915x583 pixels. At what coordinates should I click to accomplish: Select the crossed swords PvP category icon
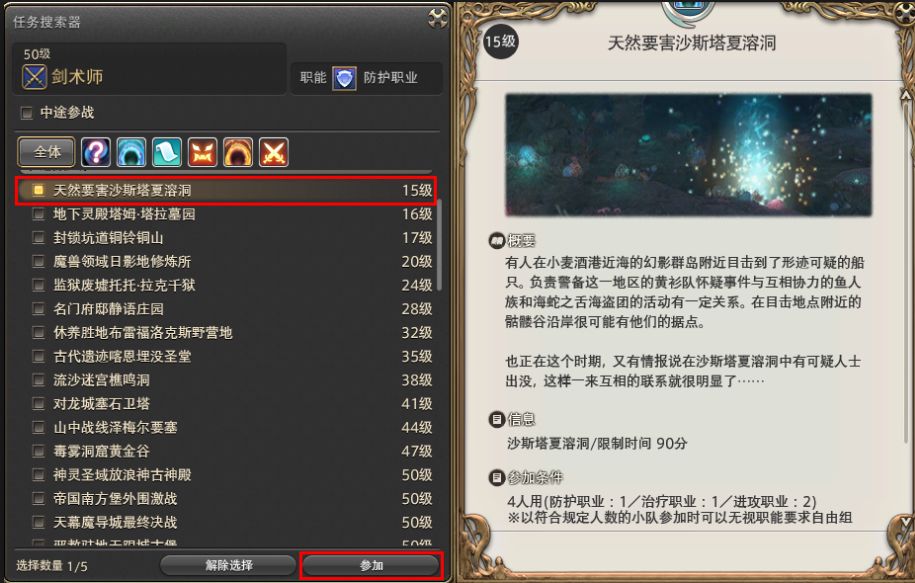(x=274, y=152)
